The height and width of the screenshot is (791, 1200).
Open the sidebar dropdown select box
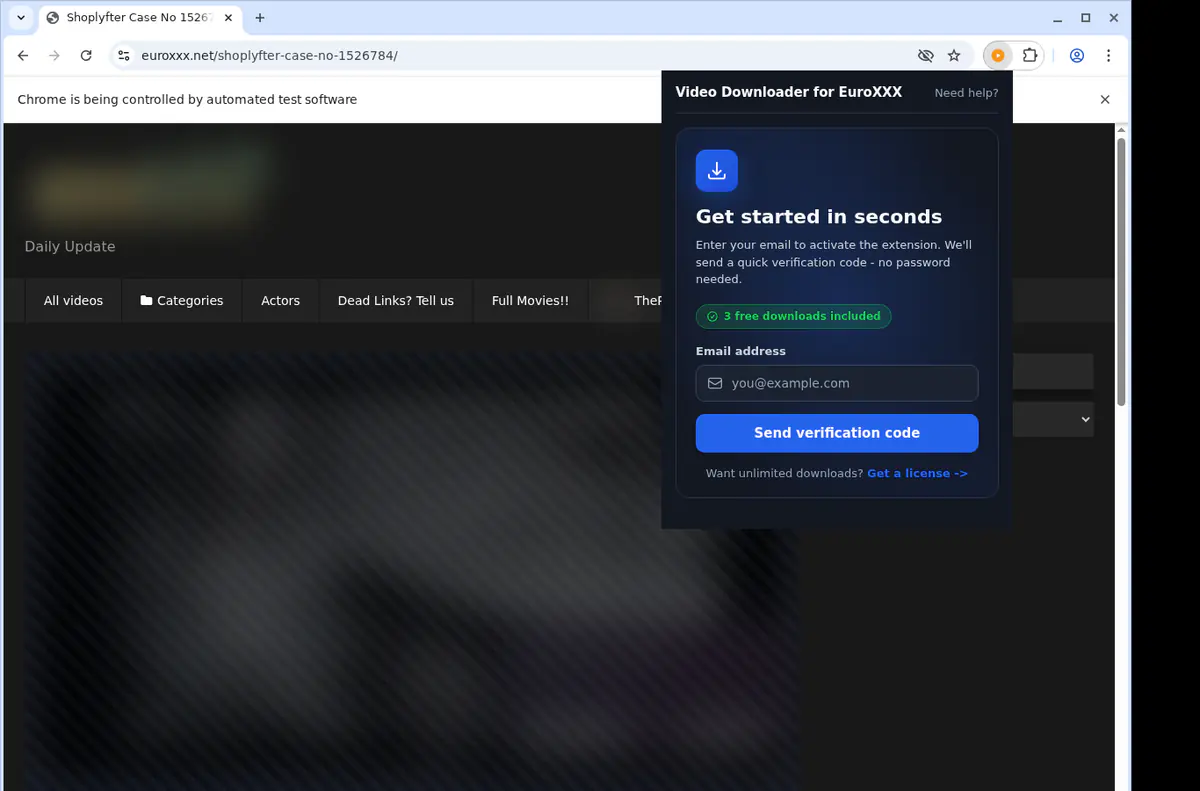[1053, 420]
